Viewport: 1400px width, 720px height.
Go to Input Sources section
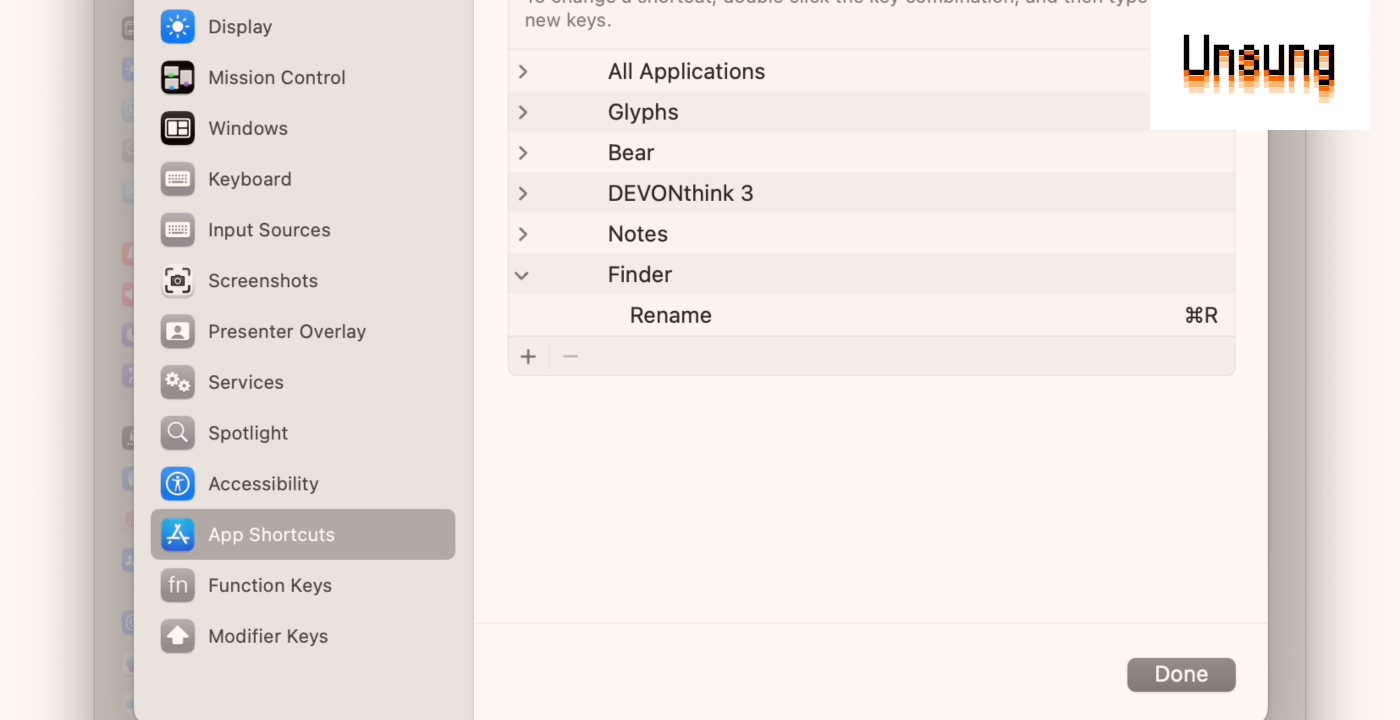(268, 230)
